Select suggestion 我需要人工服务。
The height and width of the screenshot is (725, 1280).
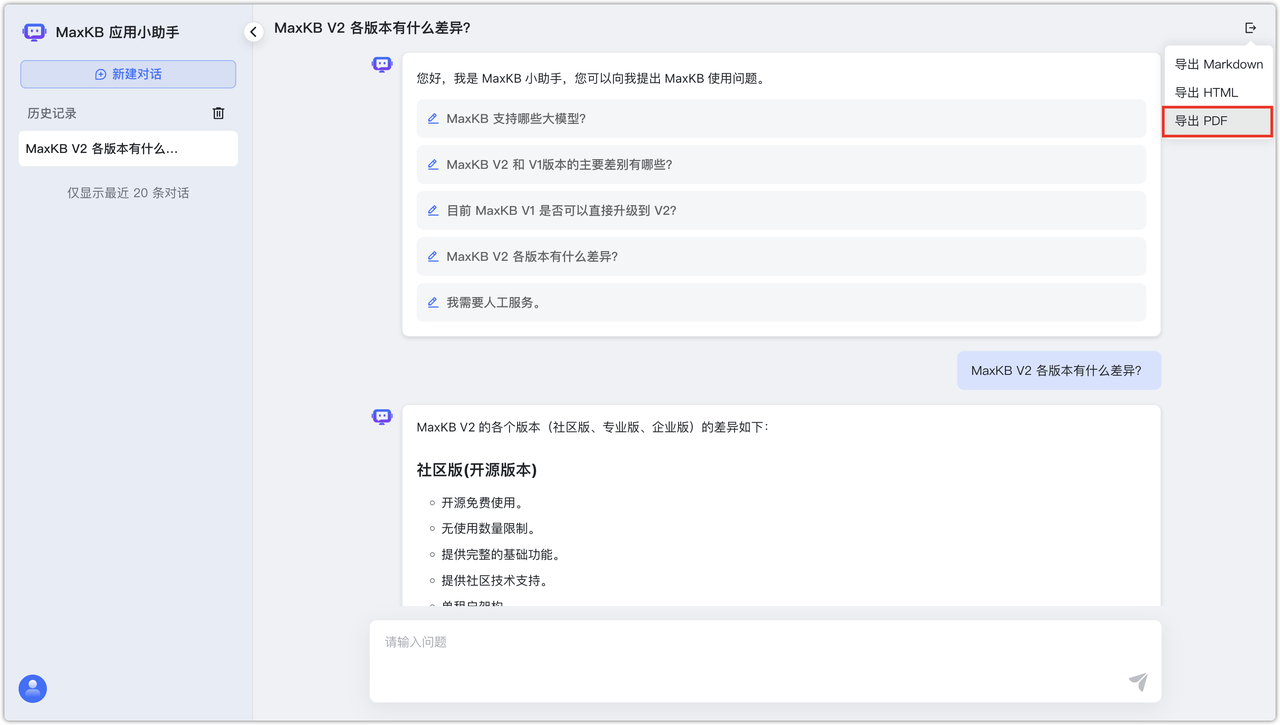[x=781, y=302]
